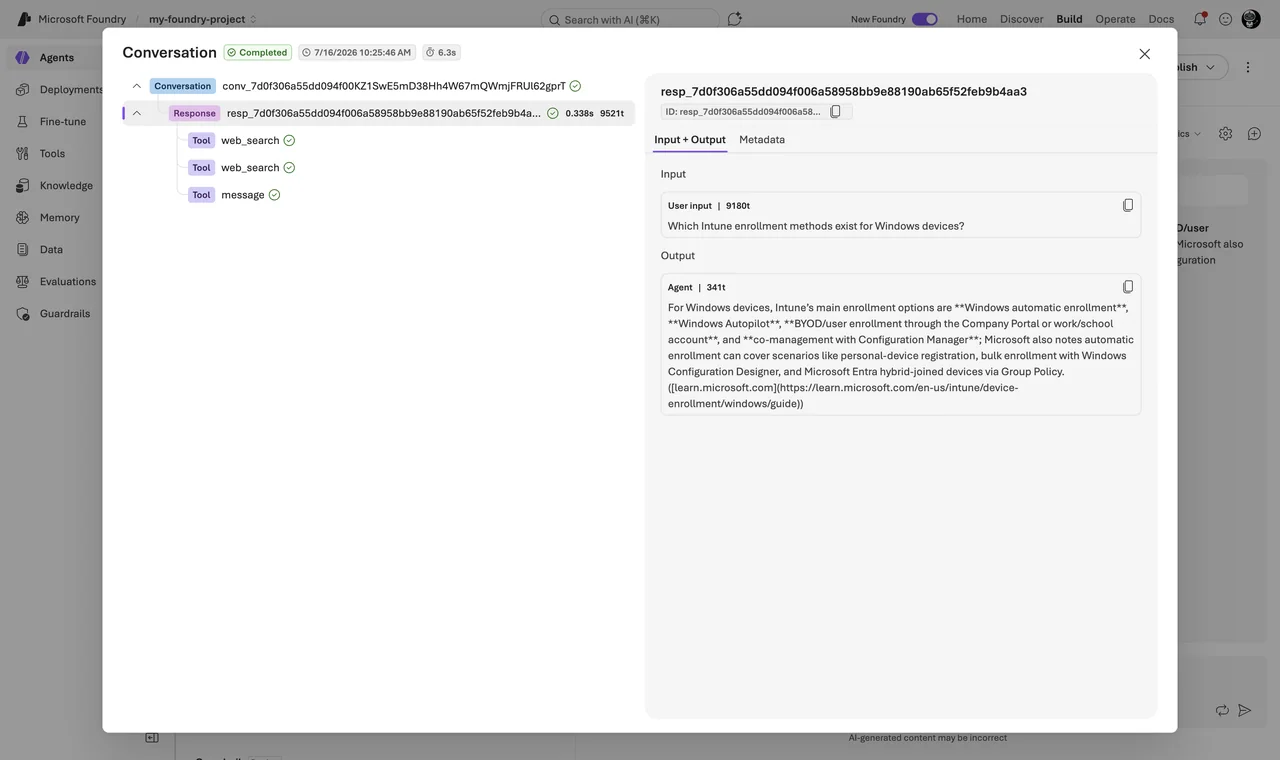Open Knowledge sidebar icon
The width and height of the screenshot is (1280, 760).
(23, 186)
